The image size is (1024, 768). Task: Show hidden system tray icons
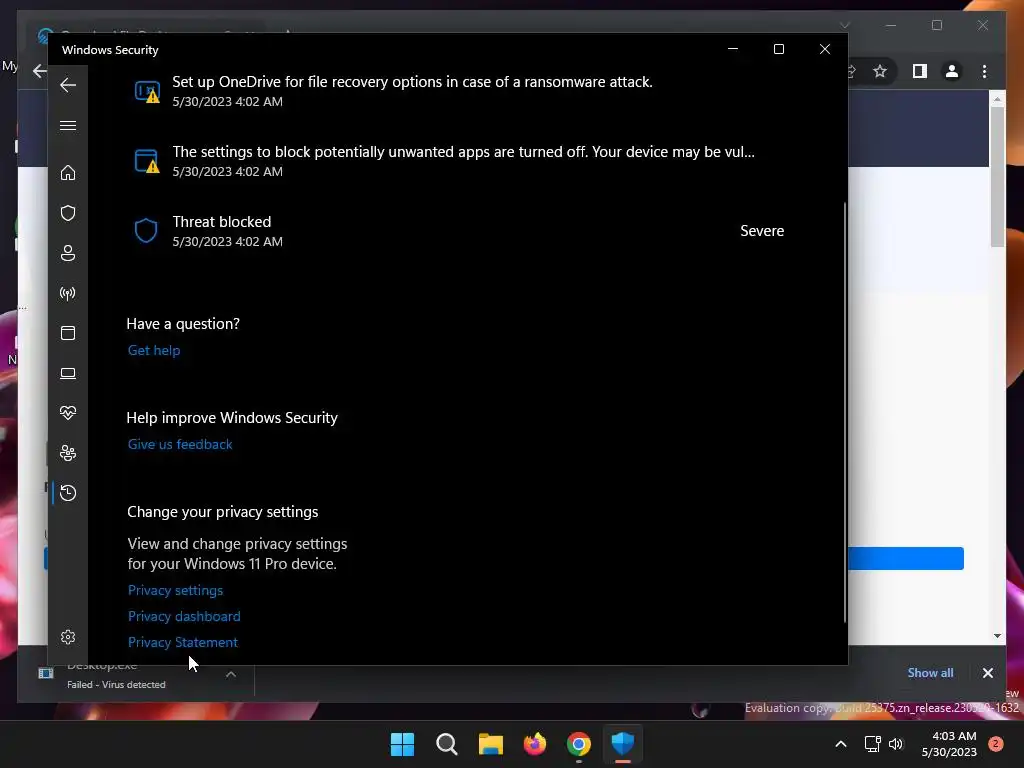point(841,744)
